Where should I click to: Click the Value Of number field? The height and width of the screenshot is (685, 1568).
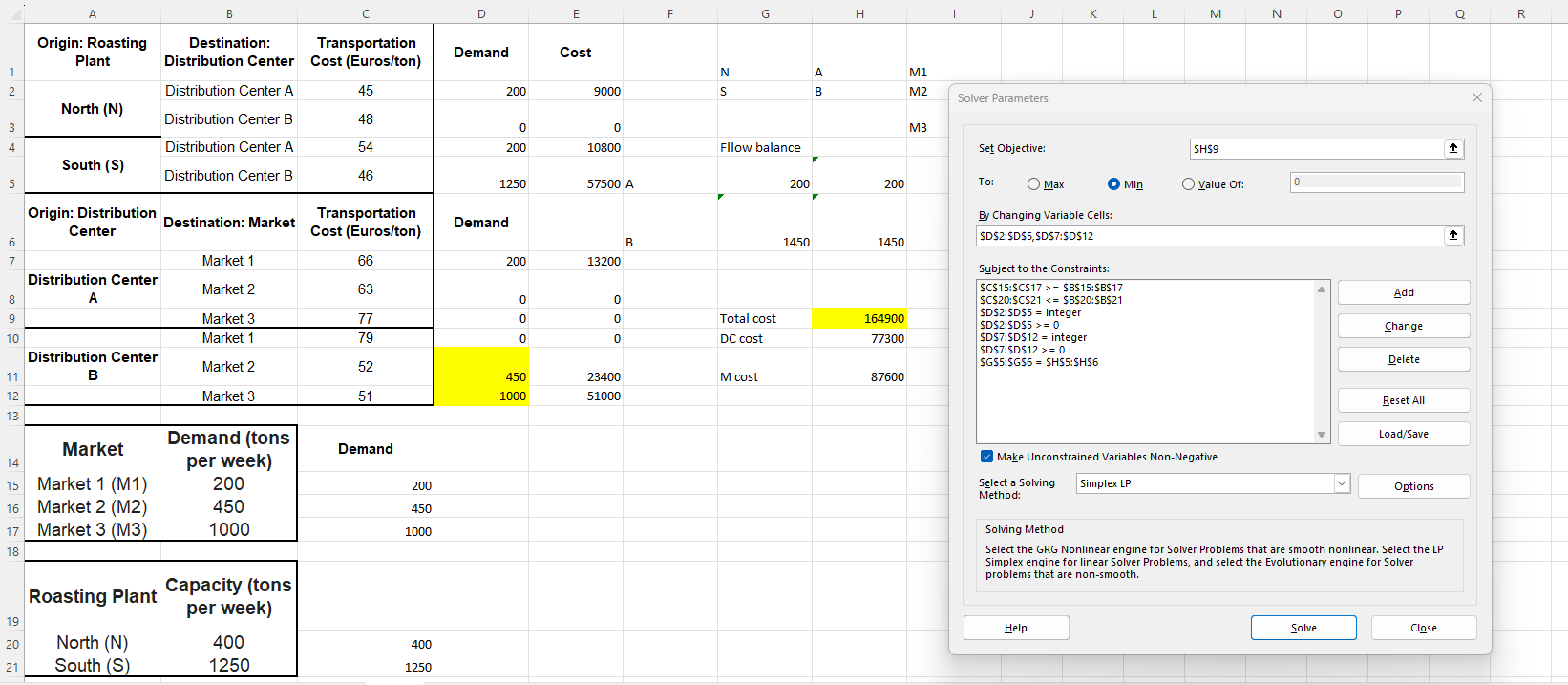click(1377, 182)
